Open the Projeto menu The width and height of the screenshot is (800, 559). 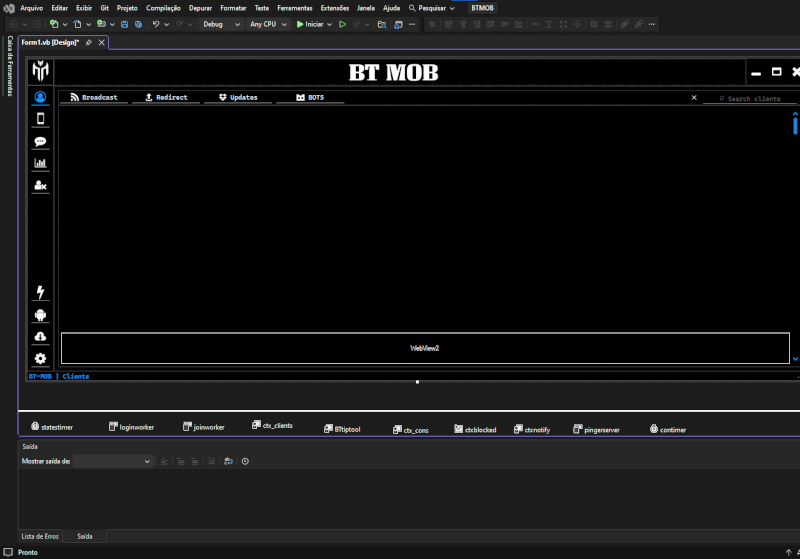coord(127,8)
